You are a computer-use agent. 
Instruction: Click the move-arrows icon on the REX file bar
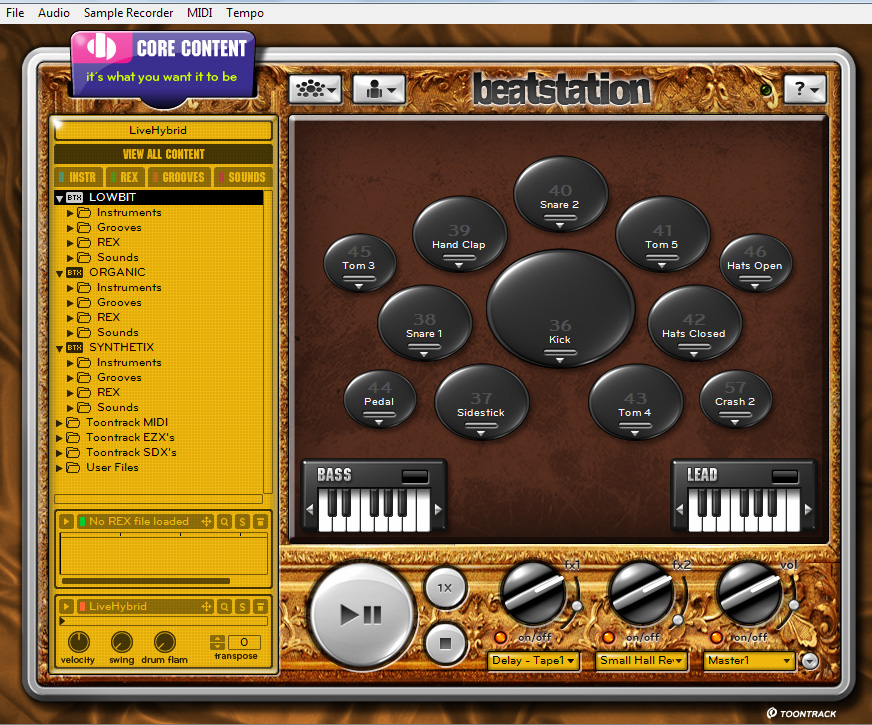(206, 522)
